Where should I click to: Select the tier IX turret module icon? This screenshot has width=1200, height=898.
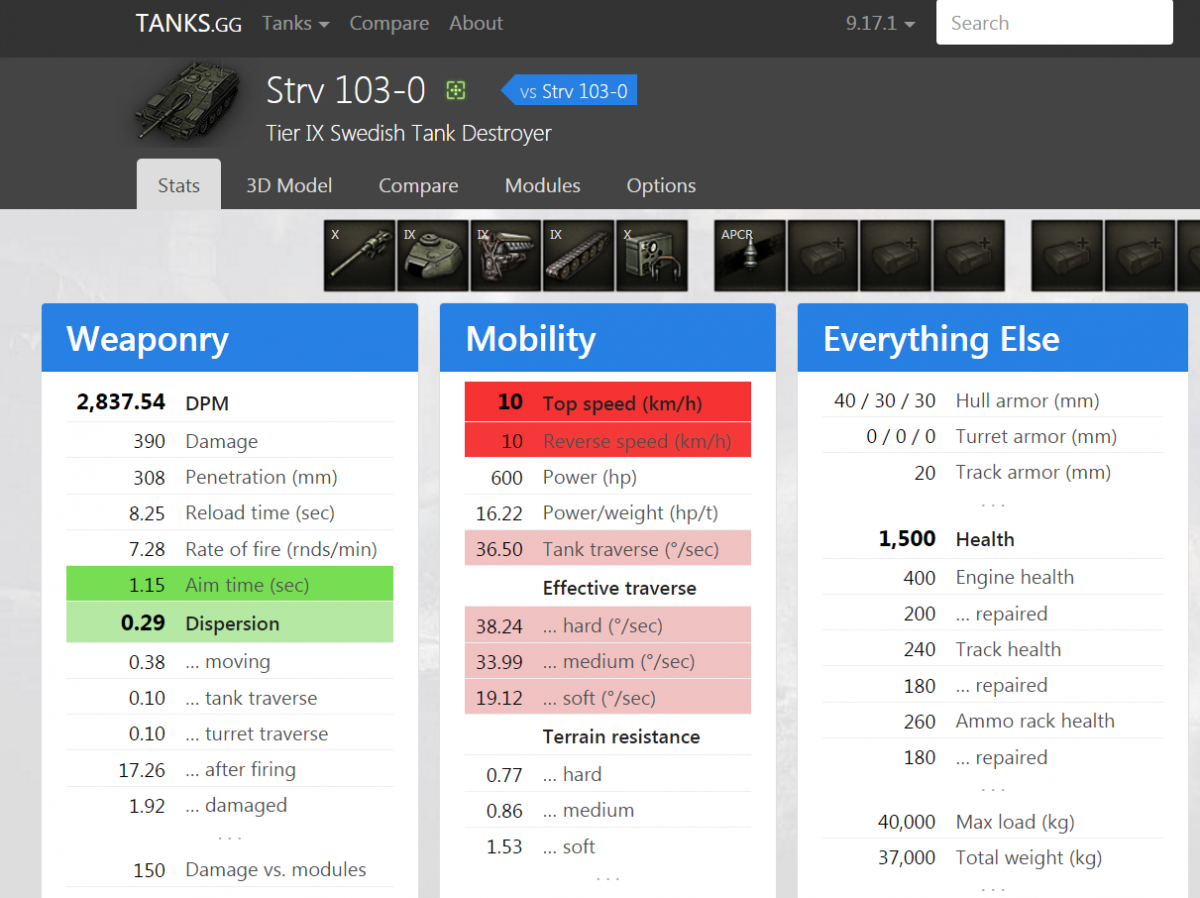tap(433, 256)
